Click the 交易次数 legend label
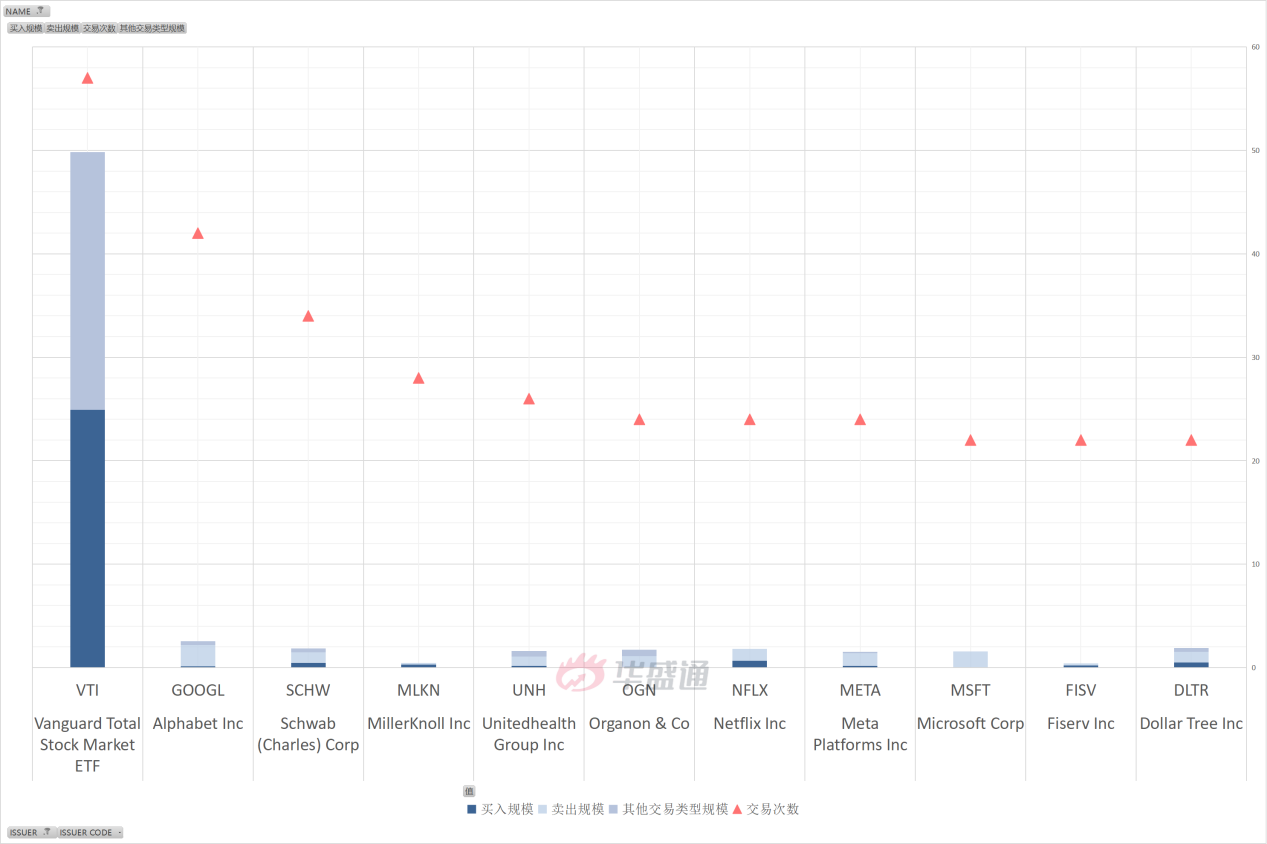Viewport: 1267px width, 844px height. pyautogui.click(x=773, y=809)
